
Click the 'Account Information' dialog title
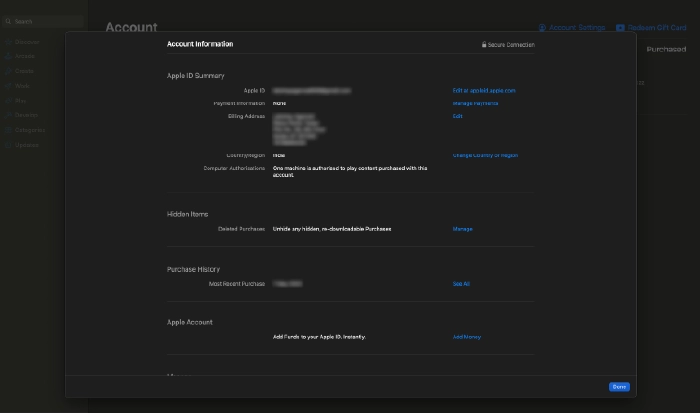coord(200,44)
